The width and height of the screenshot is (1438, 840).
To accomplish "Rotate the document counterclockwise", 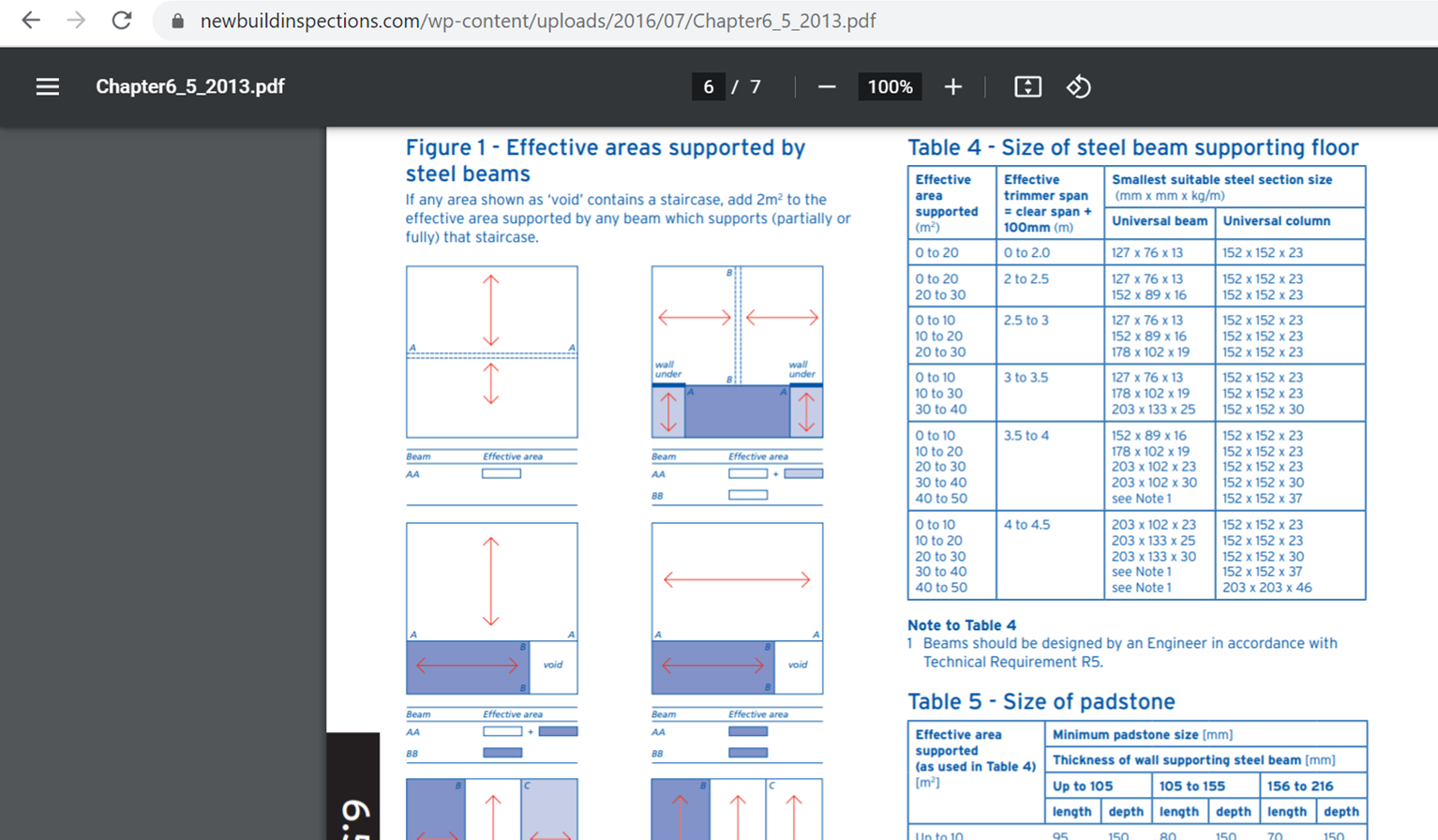I will (x=1078, y=87).
